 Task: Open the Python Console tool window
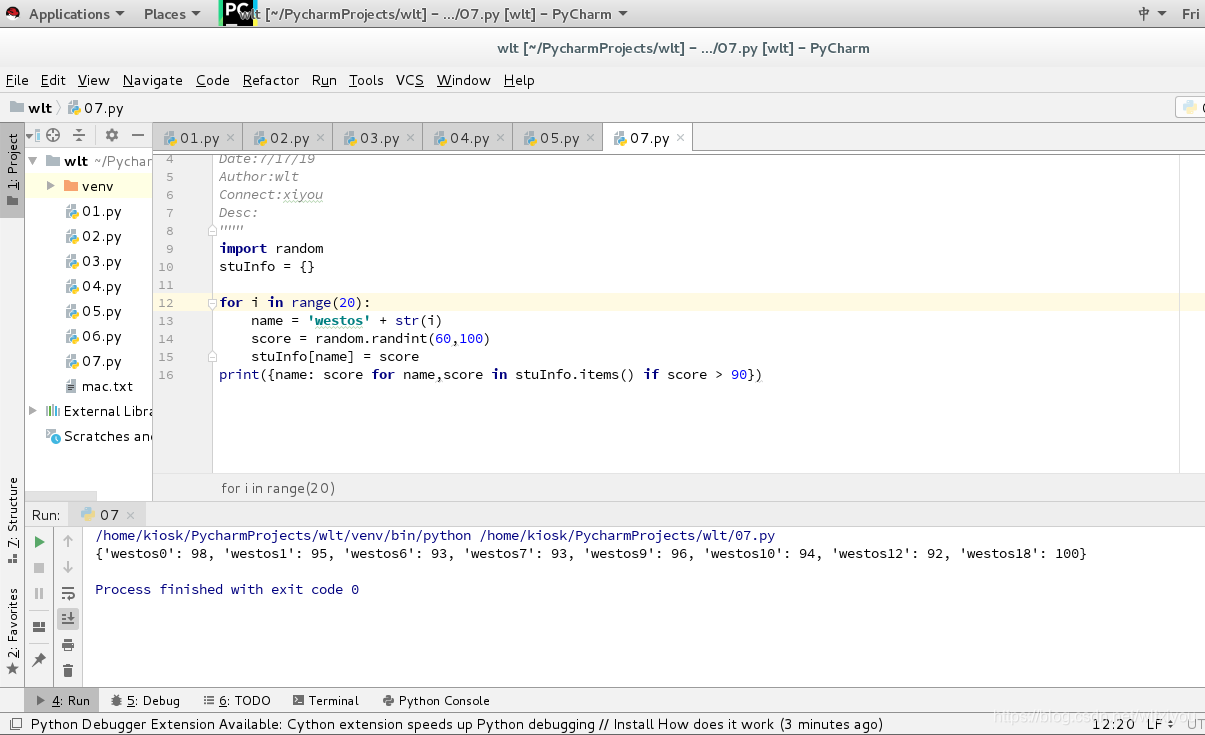[x=435, y=700]
